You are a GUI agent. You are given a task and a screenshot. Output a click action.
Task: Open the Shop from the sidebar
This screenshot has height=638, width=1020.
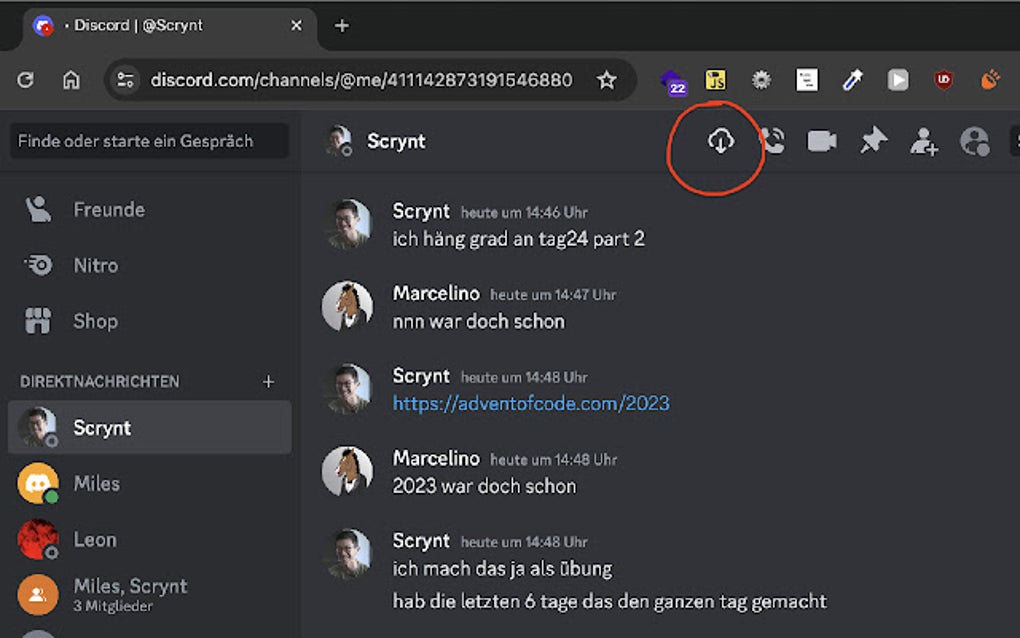(95, 321)
